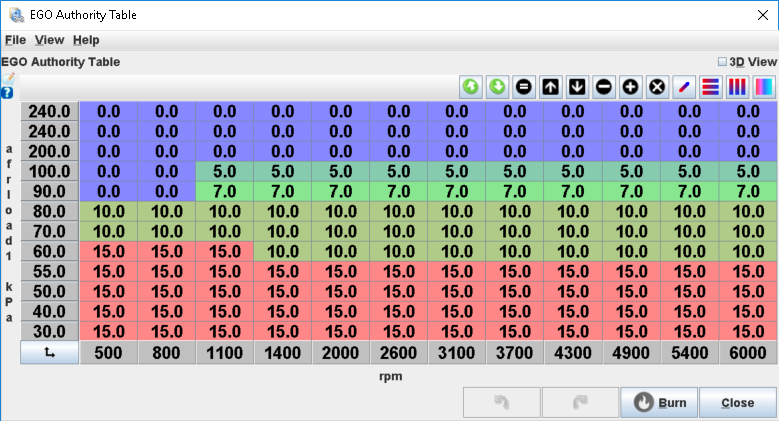
Task: Click the circular X multiply icon
Action: click(x=657, y=87)
